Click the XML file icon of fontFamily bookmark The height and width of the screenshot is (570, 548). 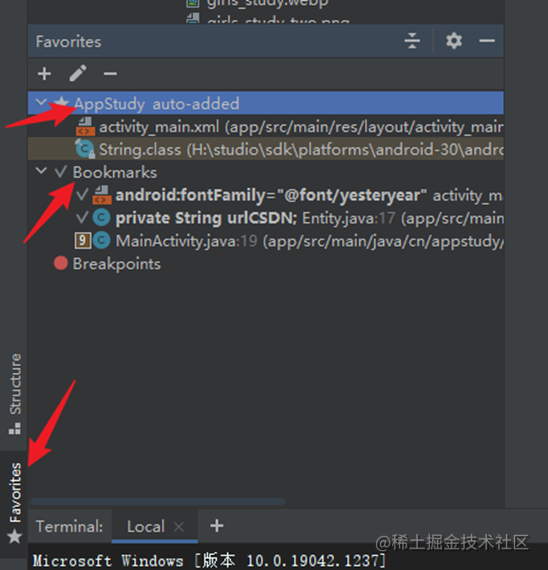pos(102,195)
